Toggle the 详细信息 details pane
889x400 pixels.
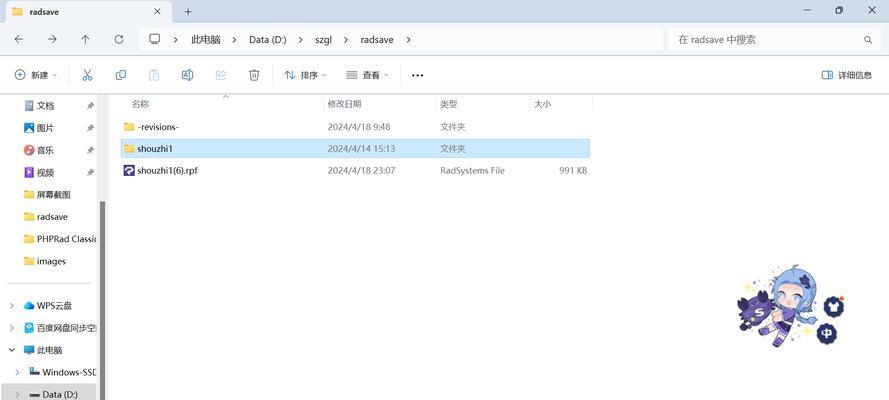(x=846, y=75)
